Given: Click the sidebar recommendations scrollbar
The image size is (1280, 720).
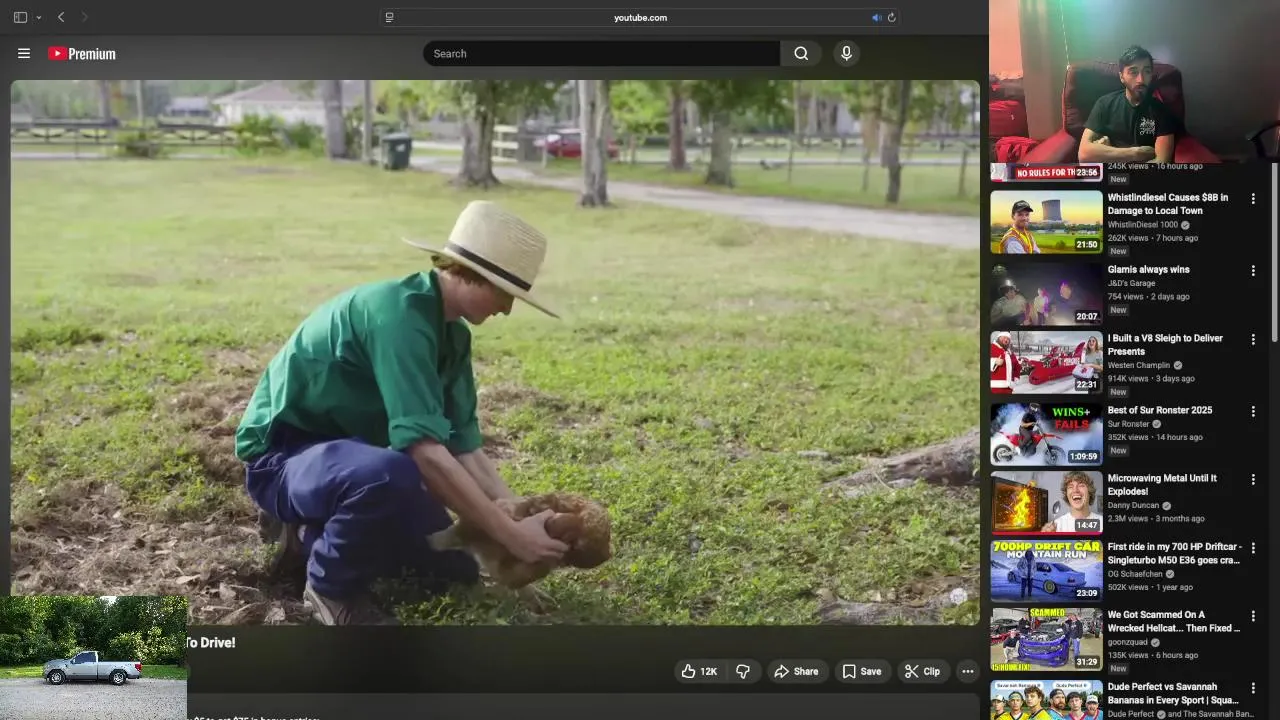Looking at the screenshot, I should 1274,254.
